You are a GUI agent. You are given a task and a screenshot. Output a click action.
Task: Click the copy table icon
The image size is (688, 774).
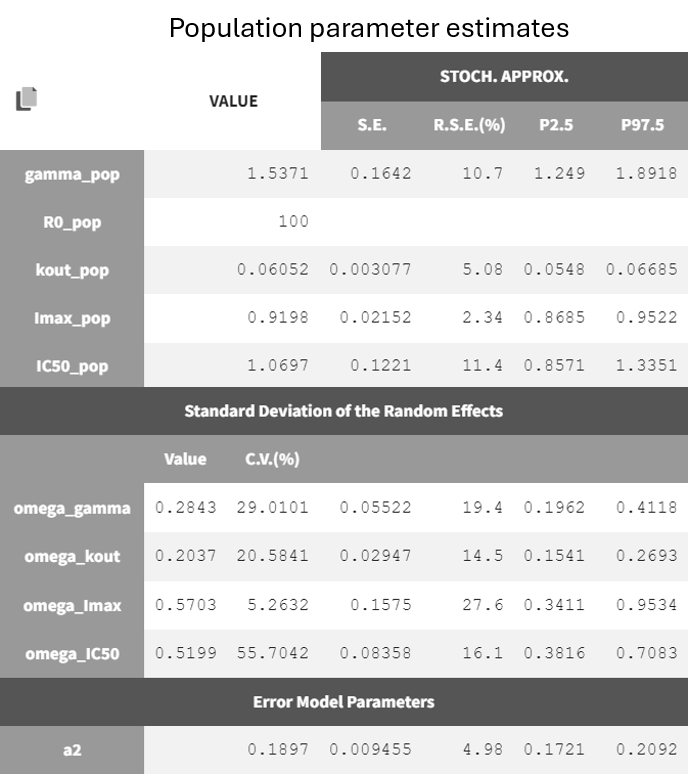click(27, 99)
